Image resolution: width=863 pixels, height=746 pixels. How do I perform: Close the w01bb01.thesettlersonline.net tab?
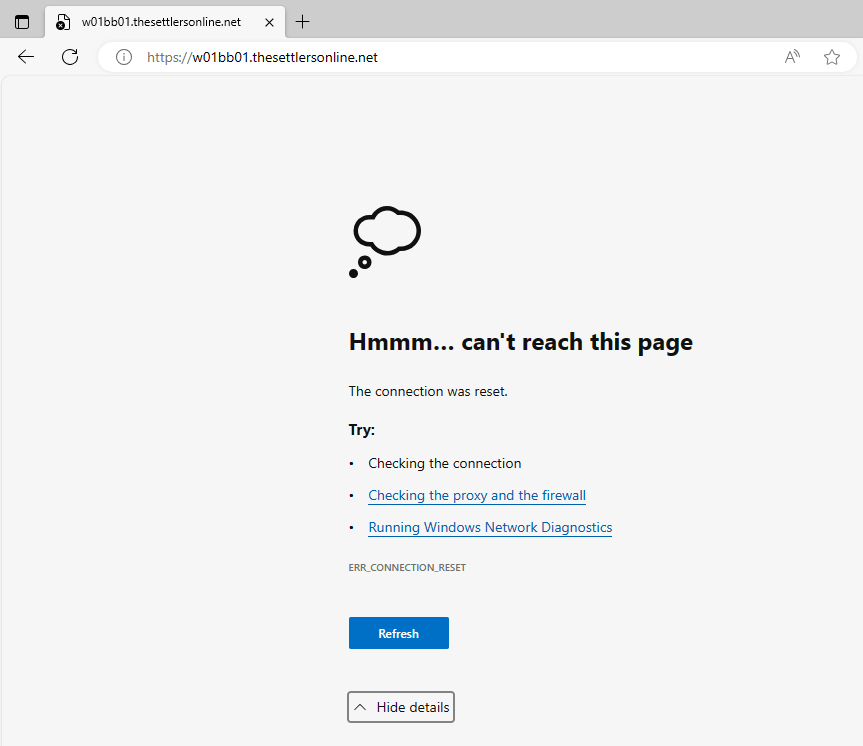(x=269, y=23)
